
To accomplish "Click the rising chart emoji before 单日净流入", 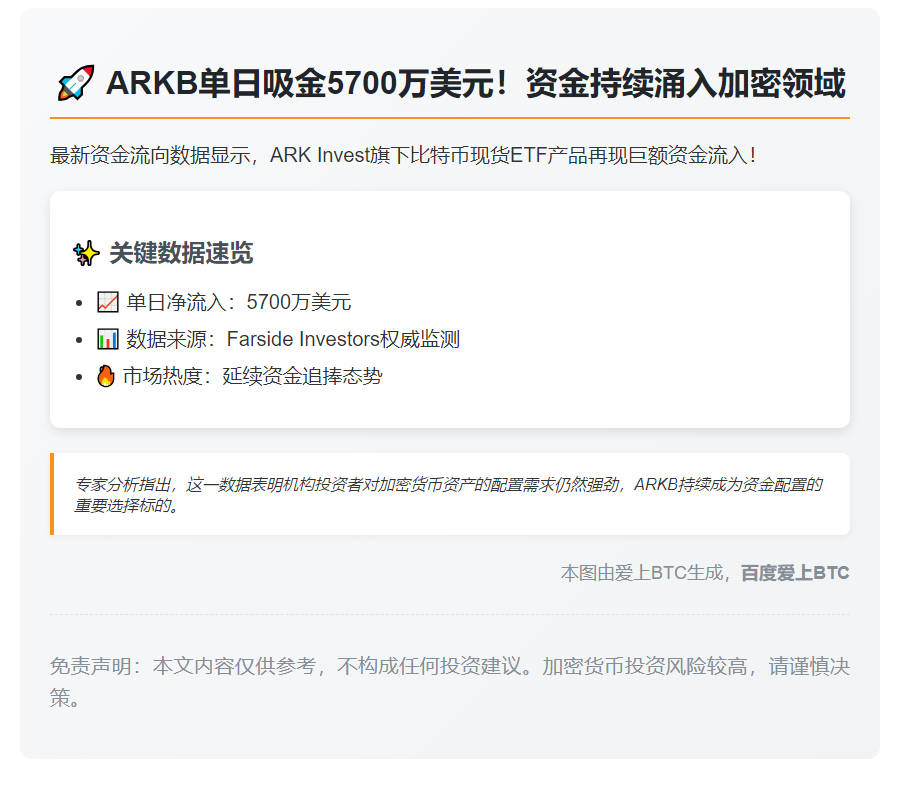I will 108,302.
